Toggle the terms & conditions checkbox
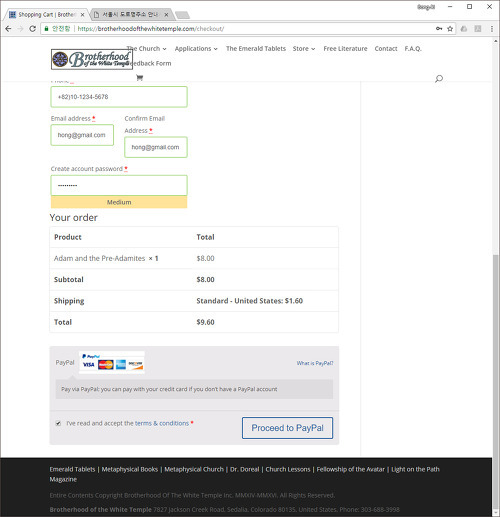This screenshot has height=517, width=500. (58, 423)
